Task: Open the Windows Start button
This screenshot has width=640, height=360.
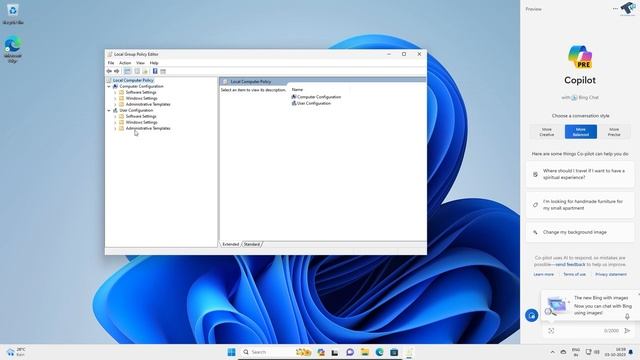Action: tap(231, 352)
